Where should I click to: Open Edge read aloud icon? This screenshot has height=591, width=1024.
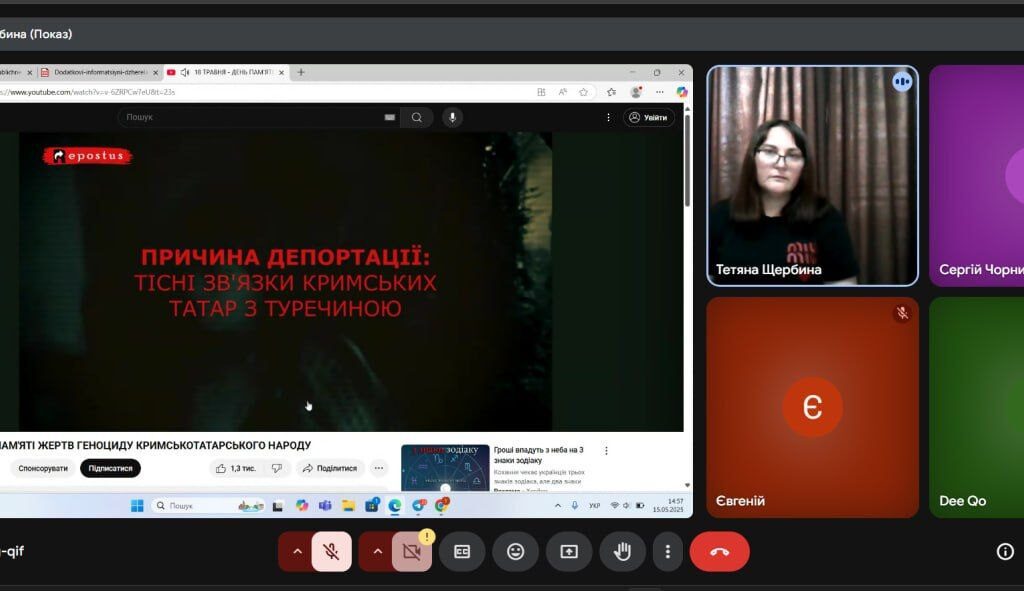[562, 92]
